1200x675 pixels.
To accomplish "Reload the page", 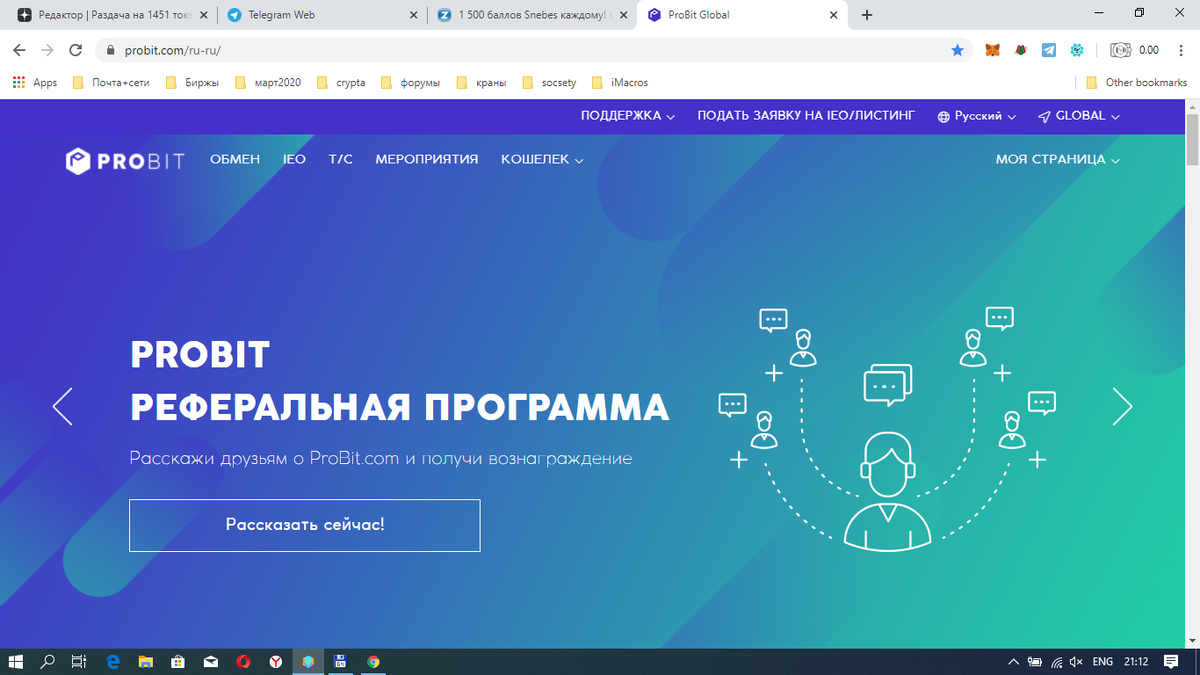I will [x=75, y=49].
